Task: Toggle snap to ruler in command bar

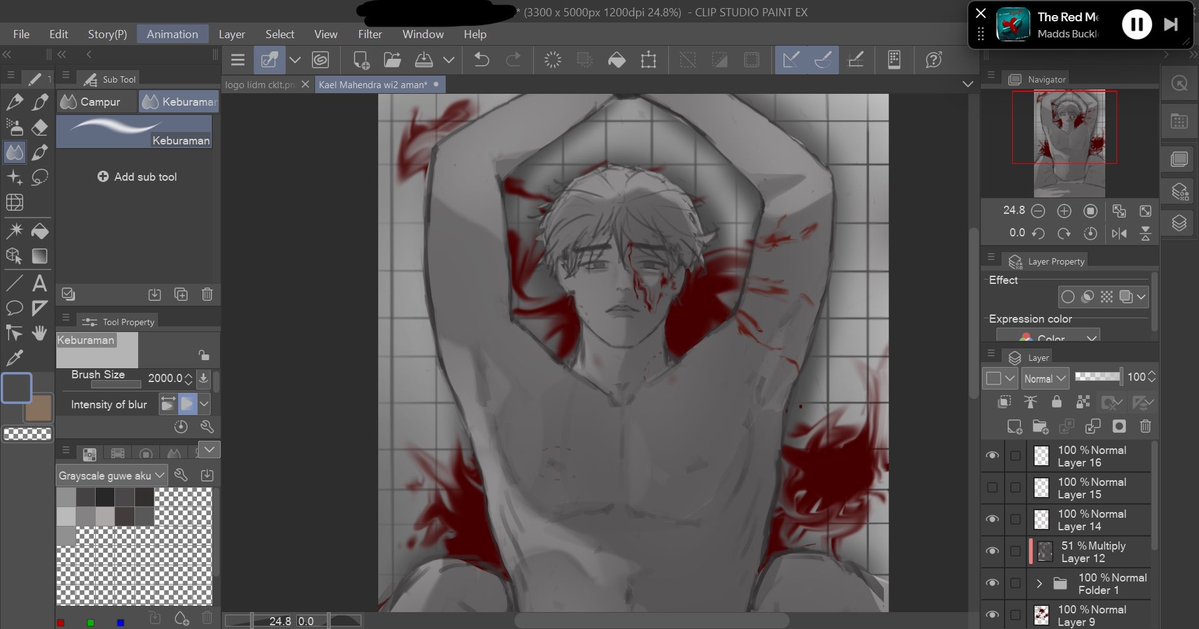Action: [x=791, y=60]
